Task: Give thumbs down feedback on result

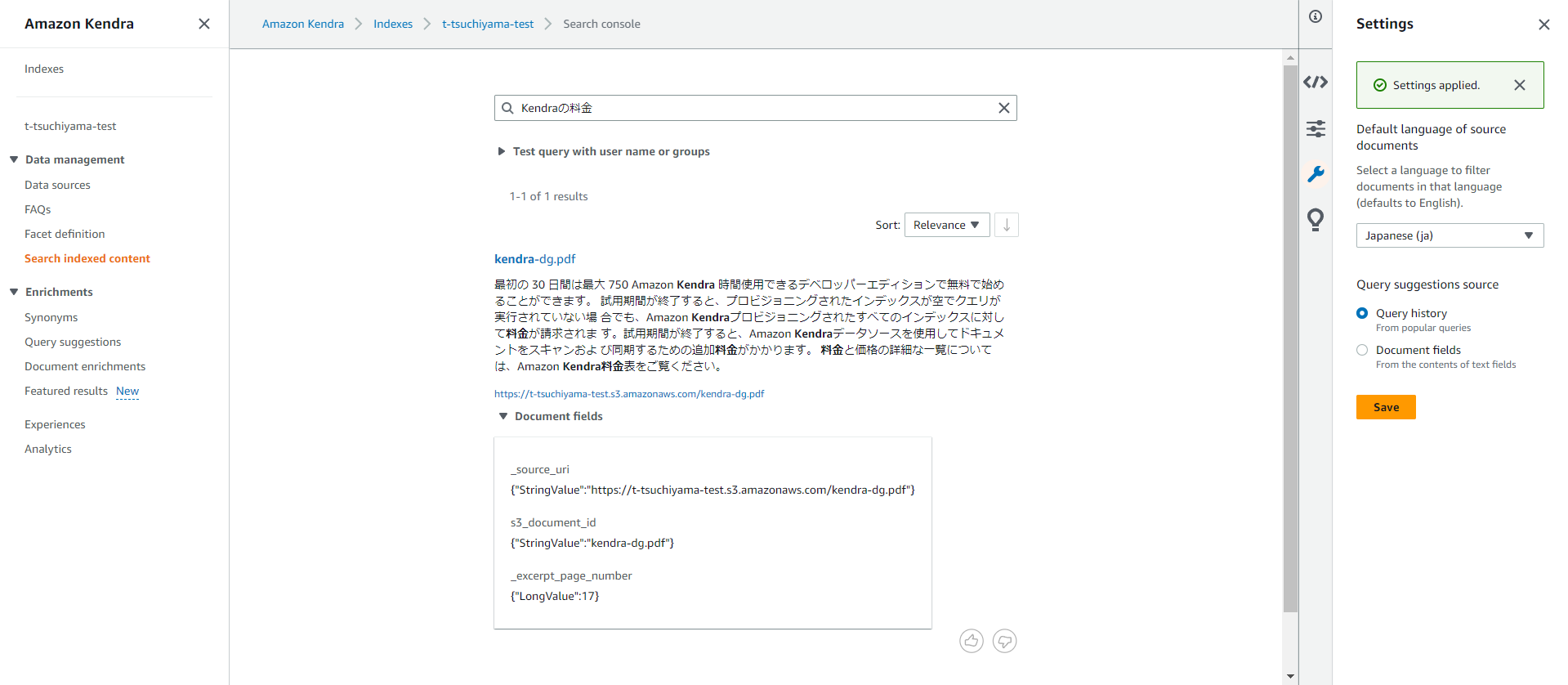Action: click(1004, 641)
